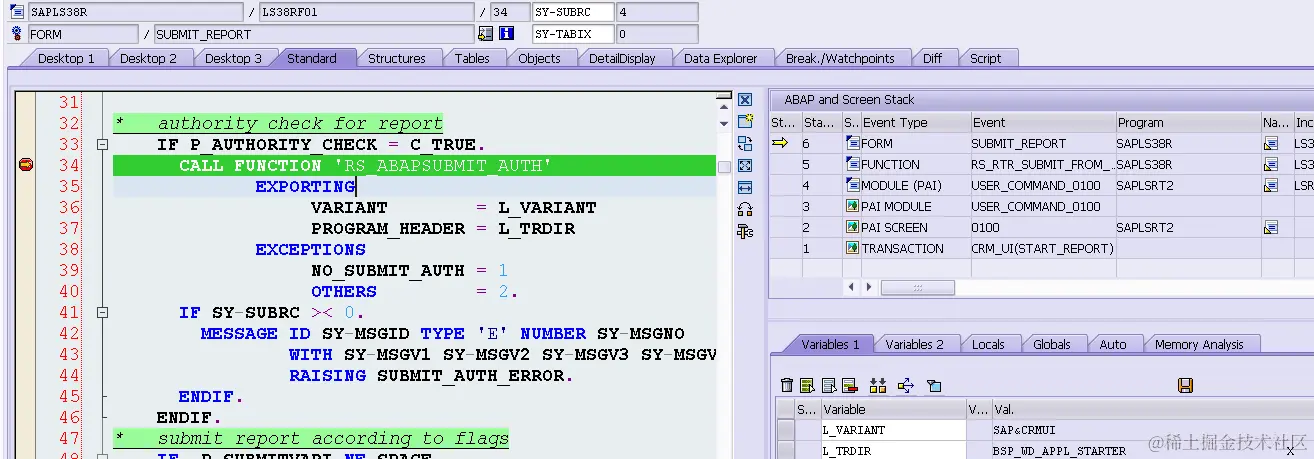1314x459 pixels.
Task: Click the Close Tool icon beside the editor
Action: (x=744, y=100)
